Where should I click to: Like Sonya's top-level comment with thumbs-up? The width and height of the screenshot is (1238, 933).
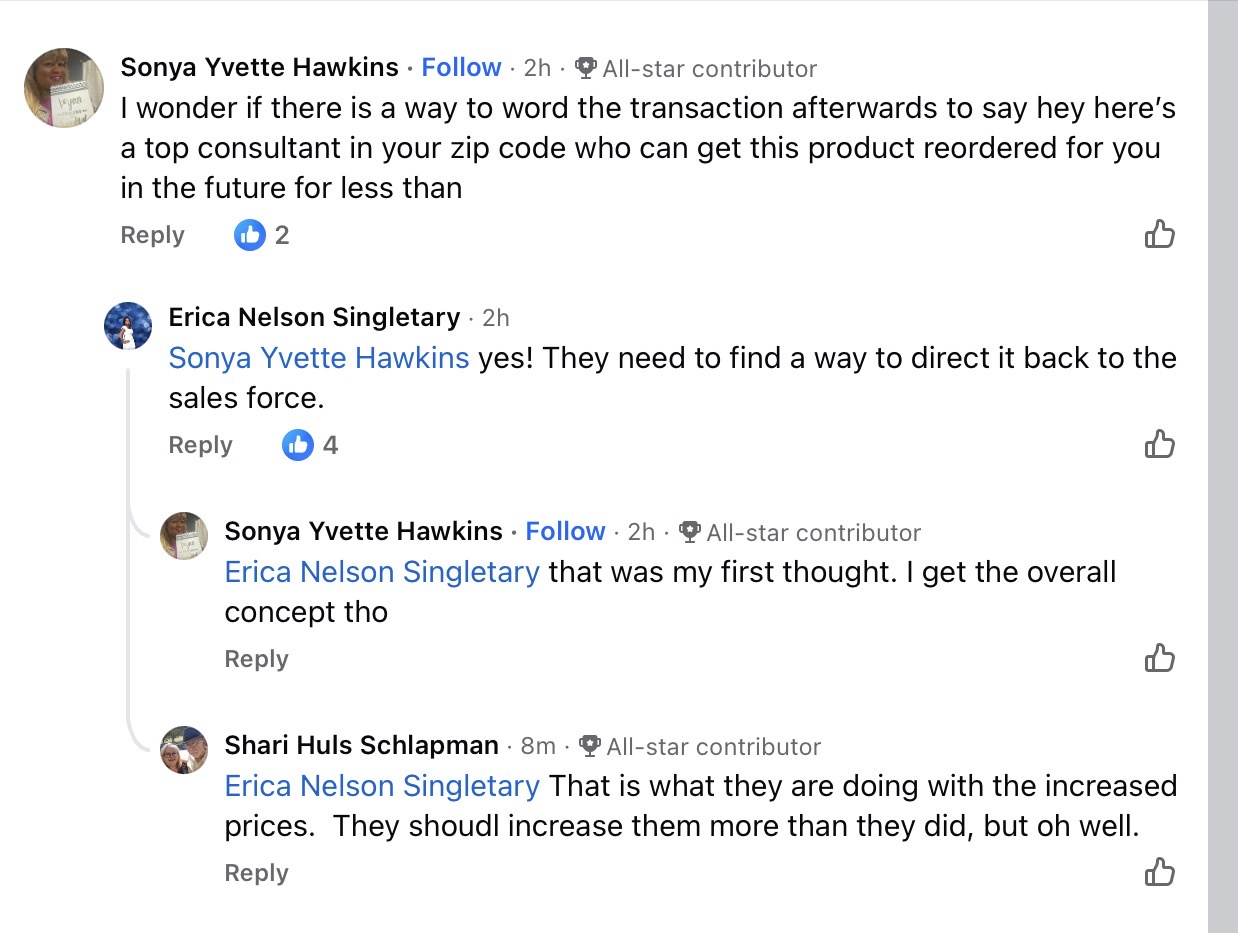tap(1159, 234)
